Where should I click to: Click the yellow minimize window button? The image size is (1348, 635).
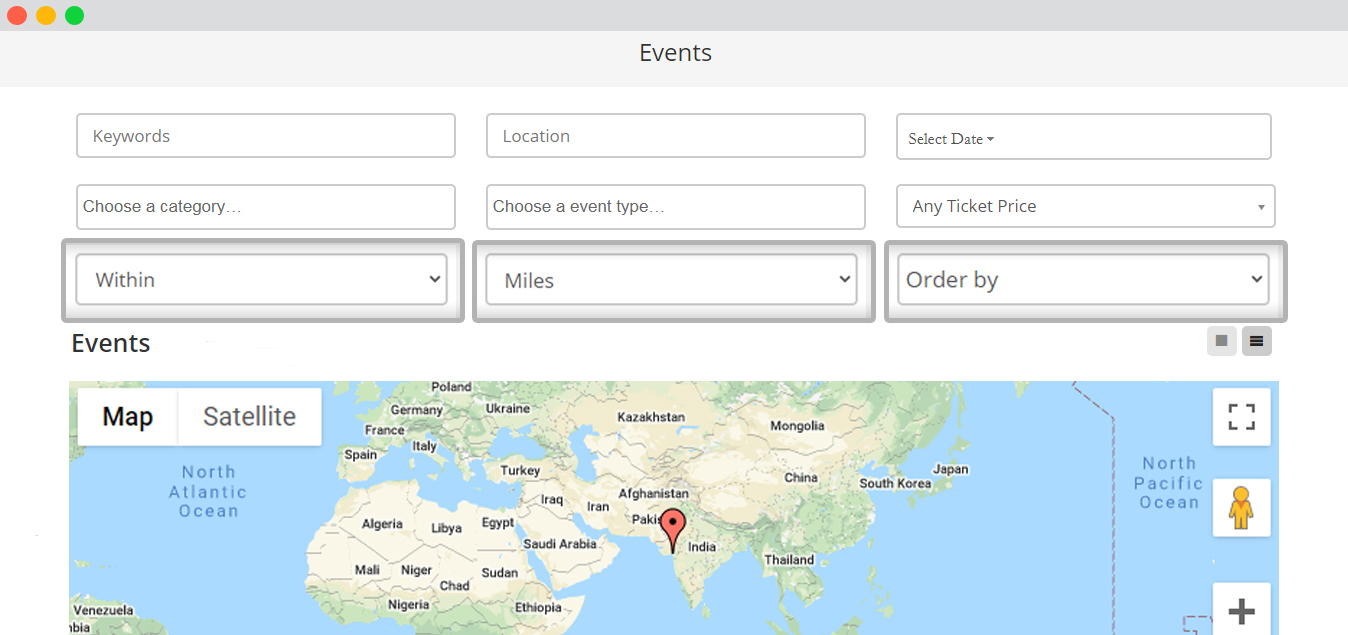point(46,16)
